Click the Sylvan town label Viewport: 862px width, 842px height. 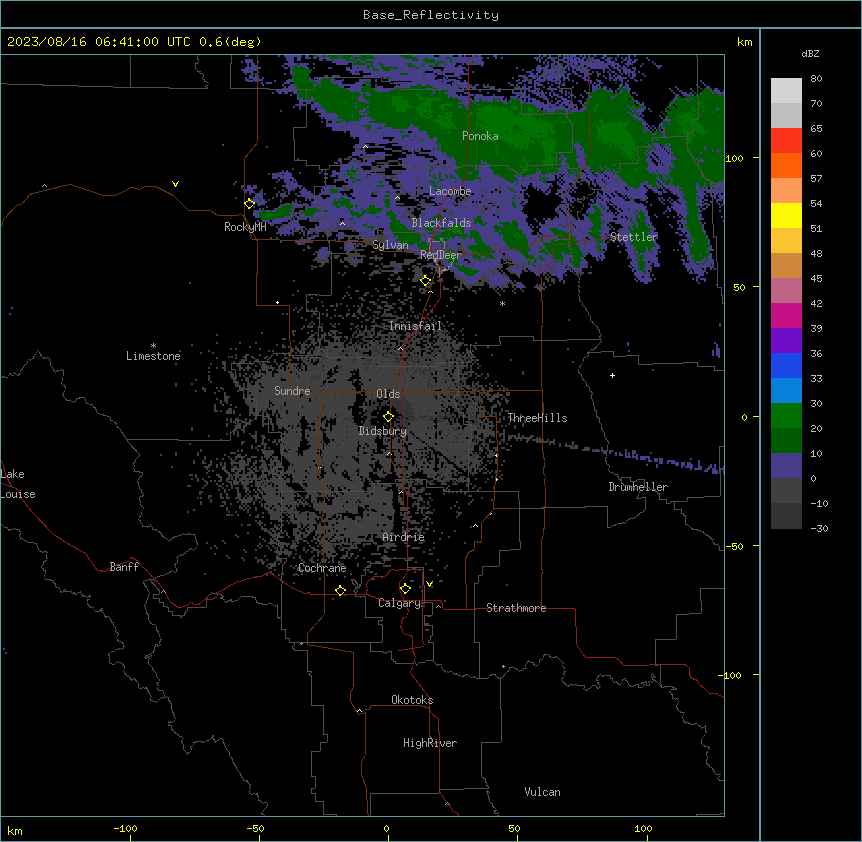tap(390, 245)
